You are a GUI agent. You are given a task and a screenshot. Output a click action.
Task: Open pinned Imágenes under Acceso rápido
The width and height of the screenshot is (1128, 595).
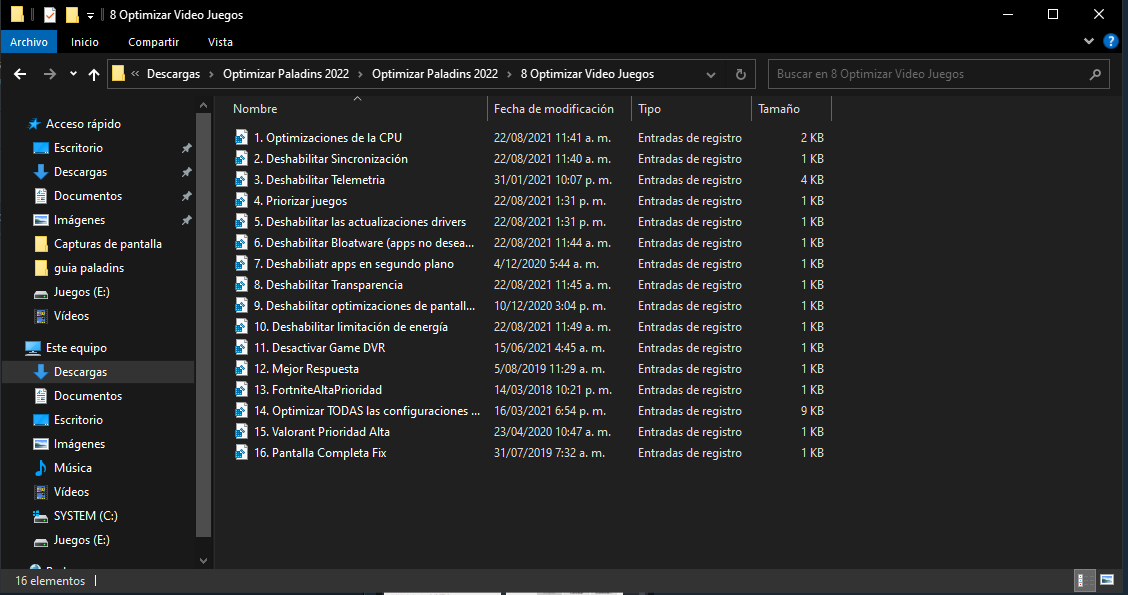[x=79, y=219]
